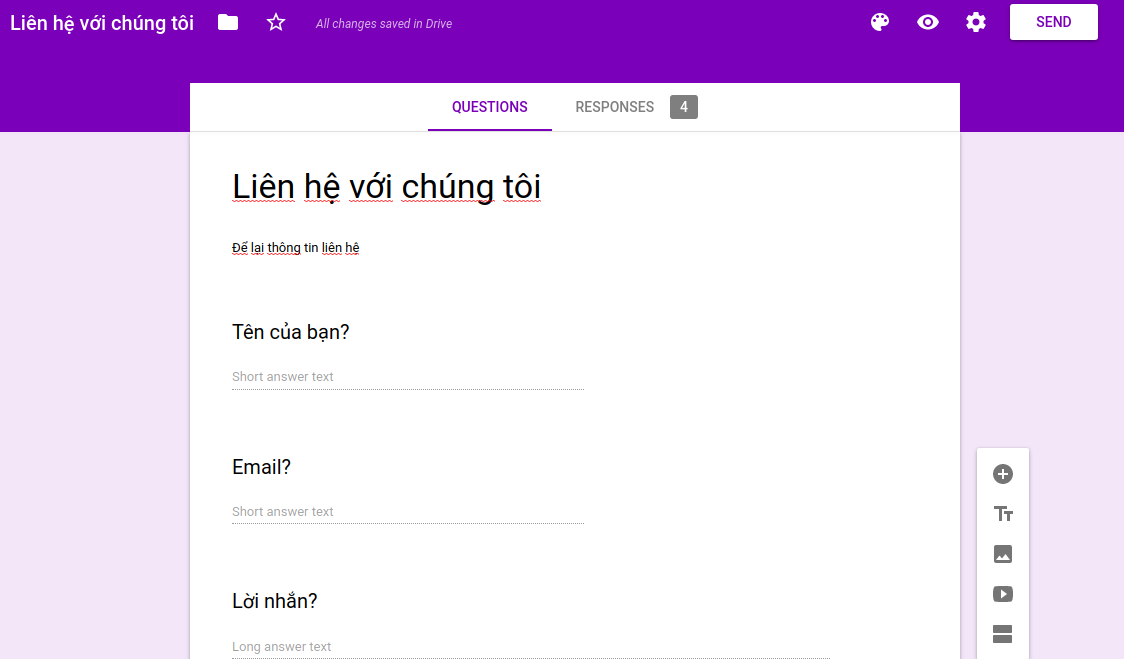Rename form title in top header

[x=102, y=23]
